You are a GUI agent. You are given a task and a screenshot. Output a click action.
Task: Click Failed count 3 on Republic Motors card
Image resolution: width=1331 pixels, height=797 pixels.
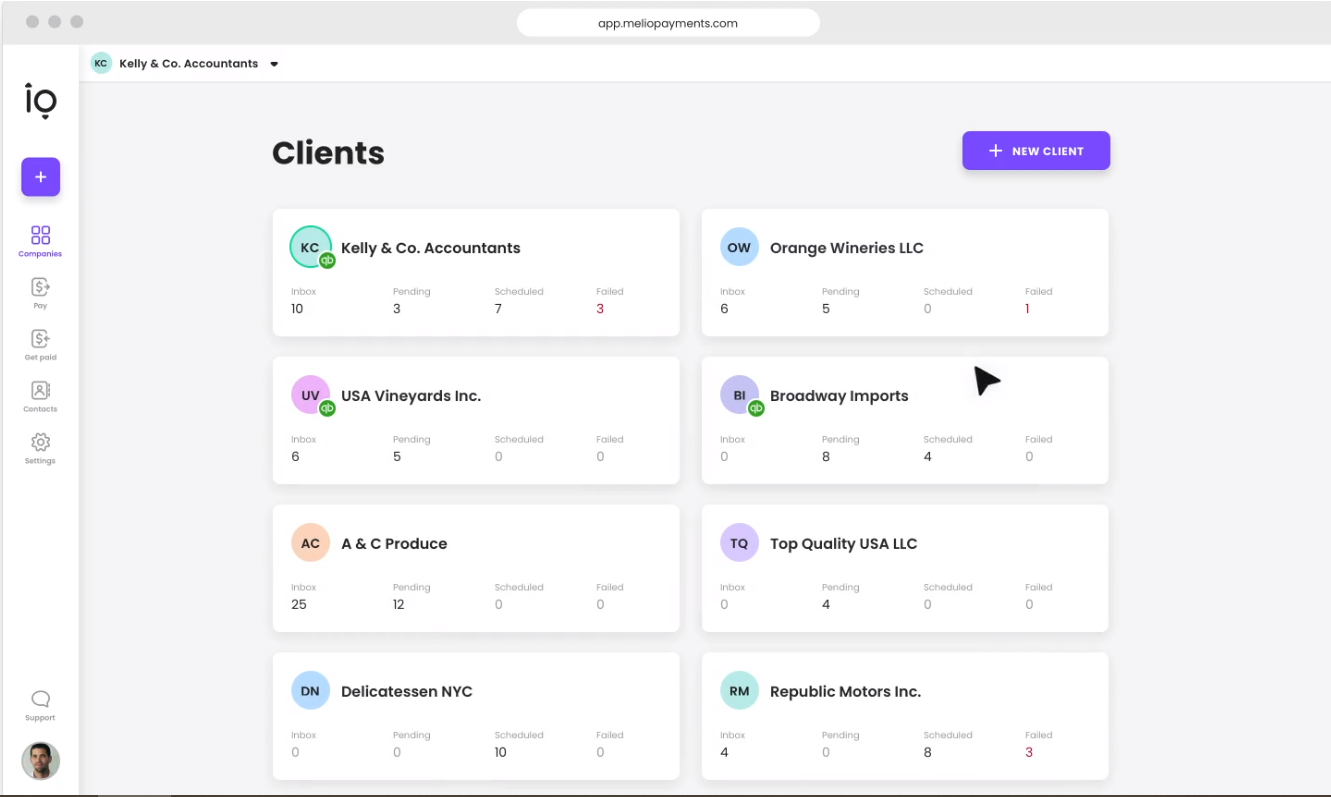1029,753
